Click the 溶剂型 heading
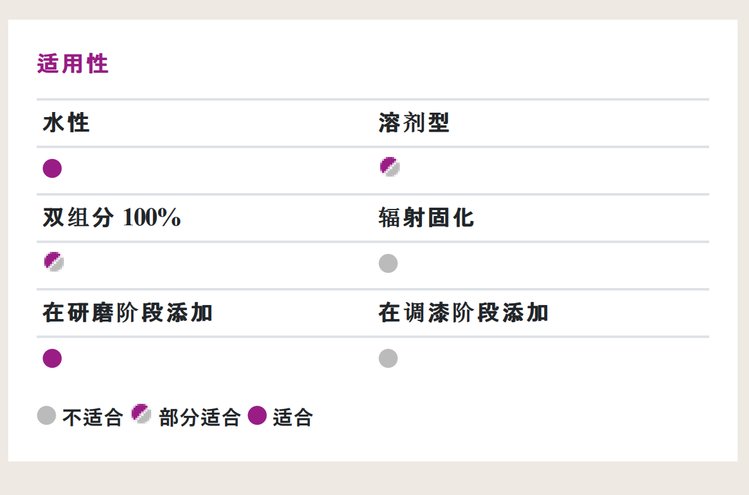The image size is (749, 495). (x=414, y=124)
